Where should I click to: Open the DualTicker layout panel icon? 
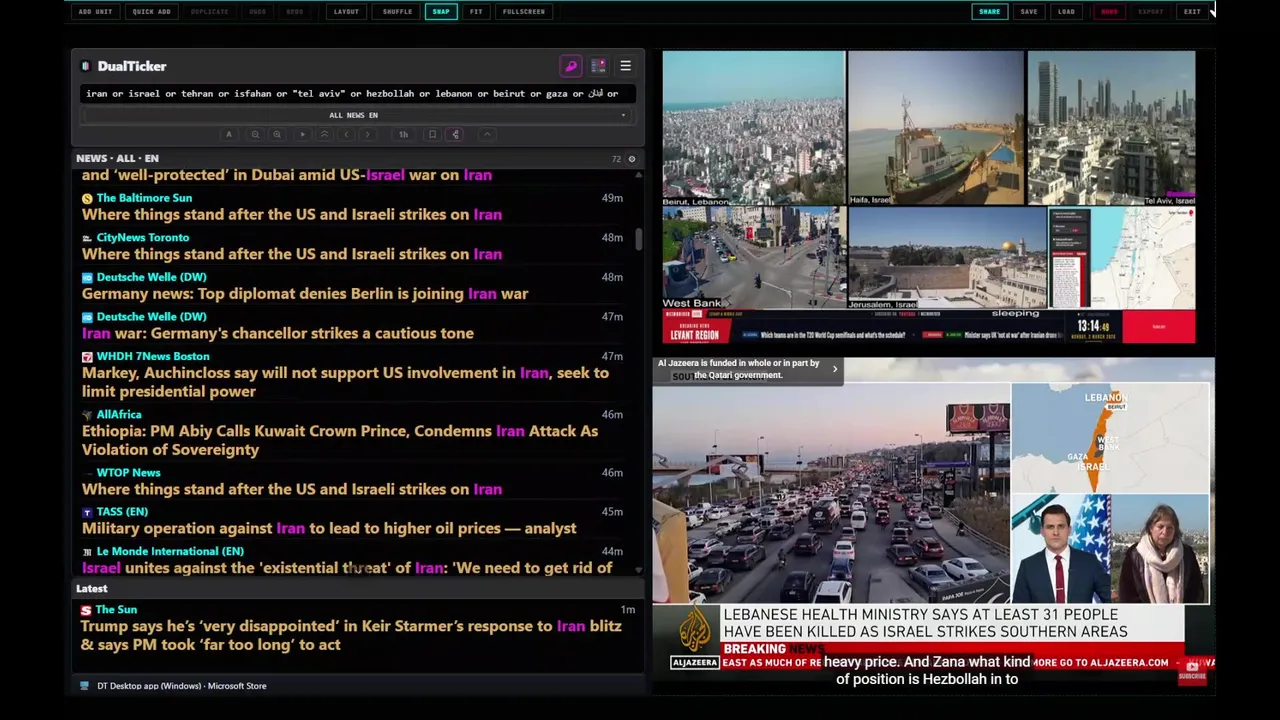tap(598, 66)
